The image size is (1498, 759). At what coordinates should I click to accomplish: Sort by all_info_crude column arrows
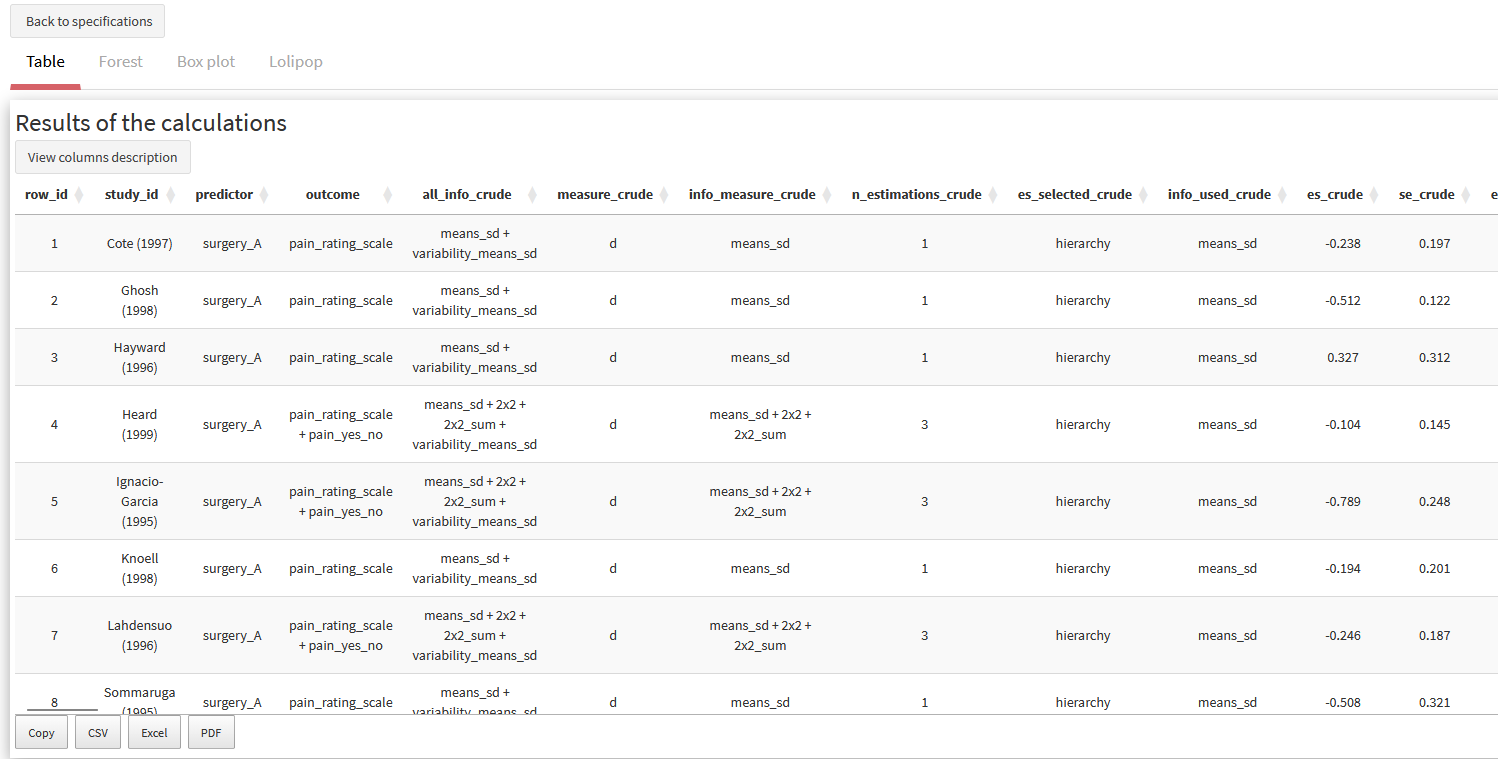coord(533,195)
